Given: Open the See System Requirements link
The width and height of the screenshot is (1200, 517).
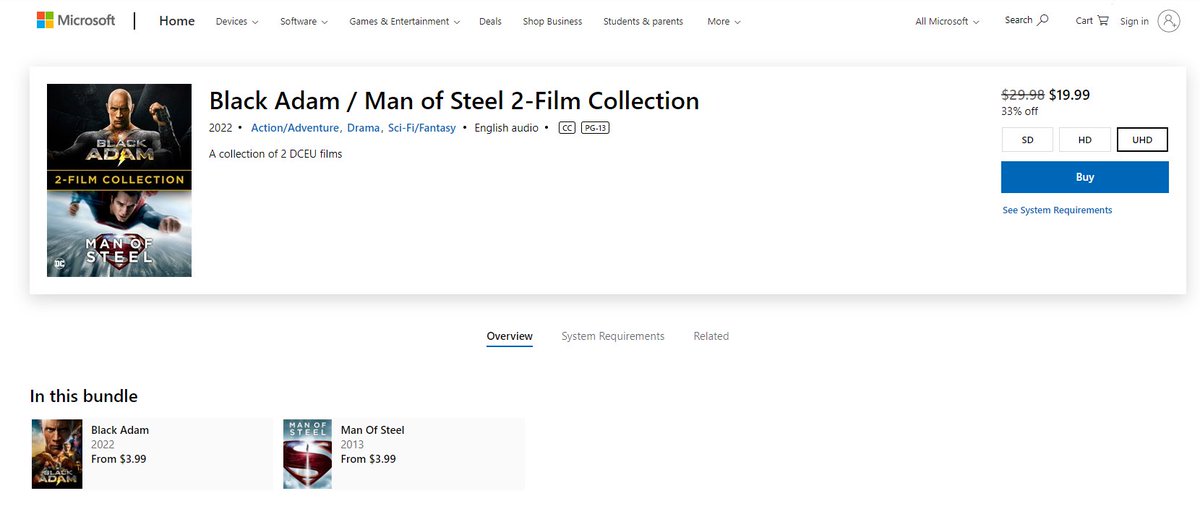Looking at the screenshot, I should (x=1057, y=210).
